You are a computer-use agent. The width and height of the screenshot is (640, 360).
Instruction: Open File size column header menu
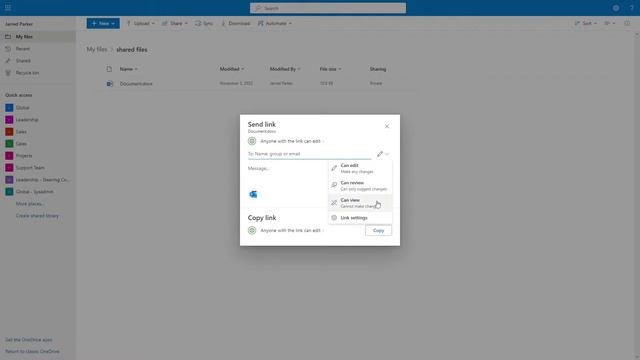pyautogui.click(x=330, y=69)
